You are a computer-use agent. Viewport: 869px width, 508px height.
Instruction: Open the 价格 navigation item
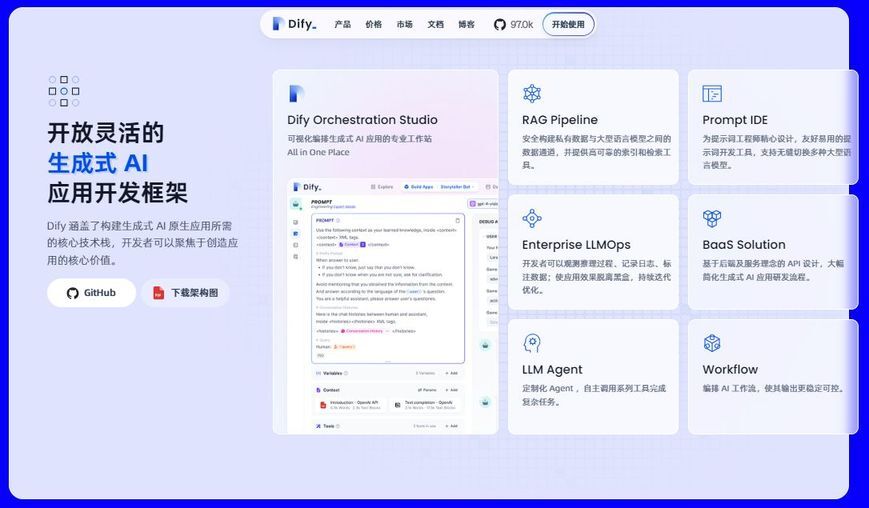click(x=374, y=24)
